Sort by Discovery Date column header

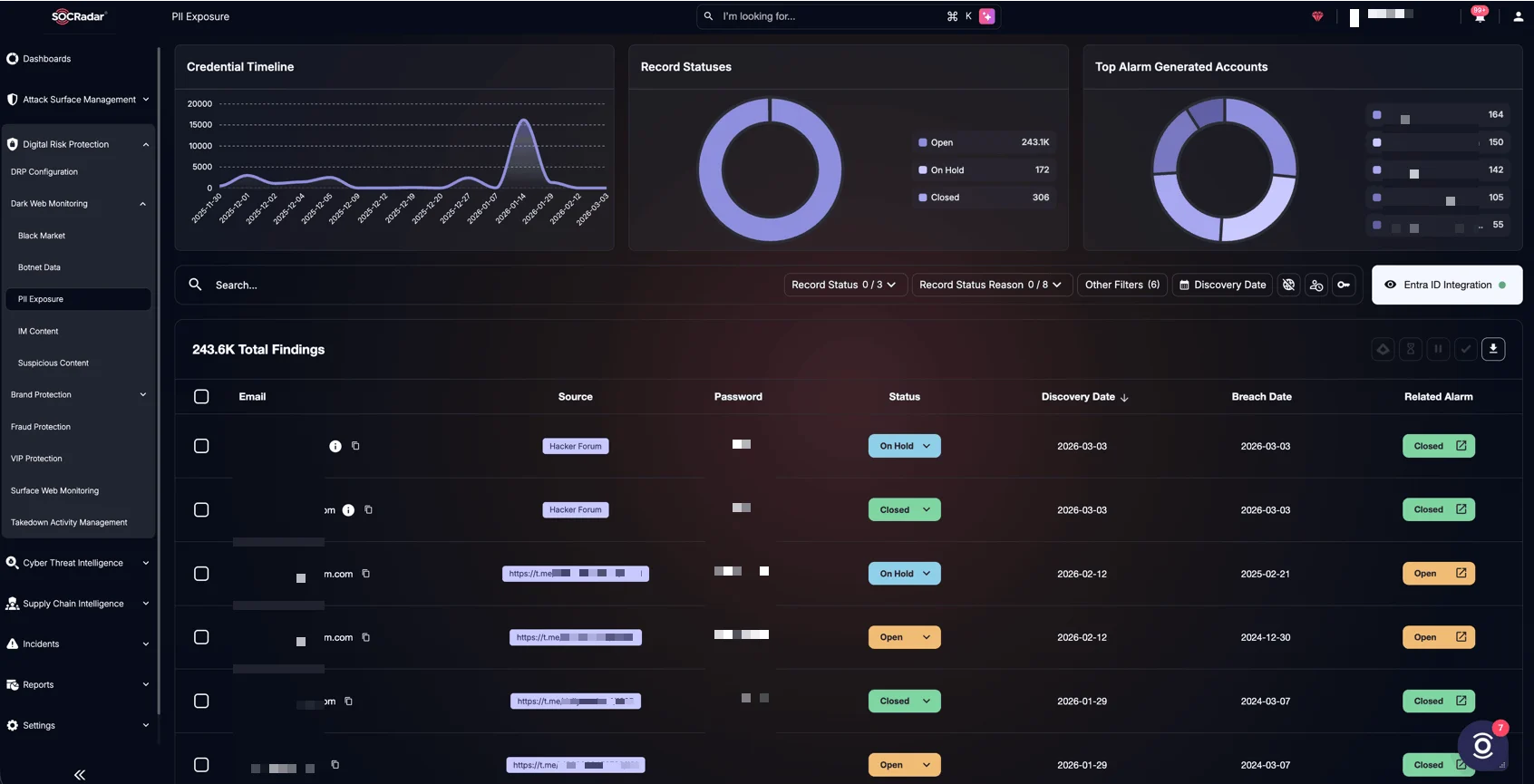1084,397
